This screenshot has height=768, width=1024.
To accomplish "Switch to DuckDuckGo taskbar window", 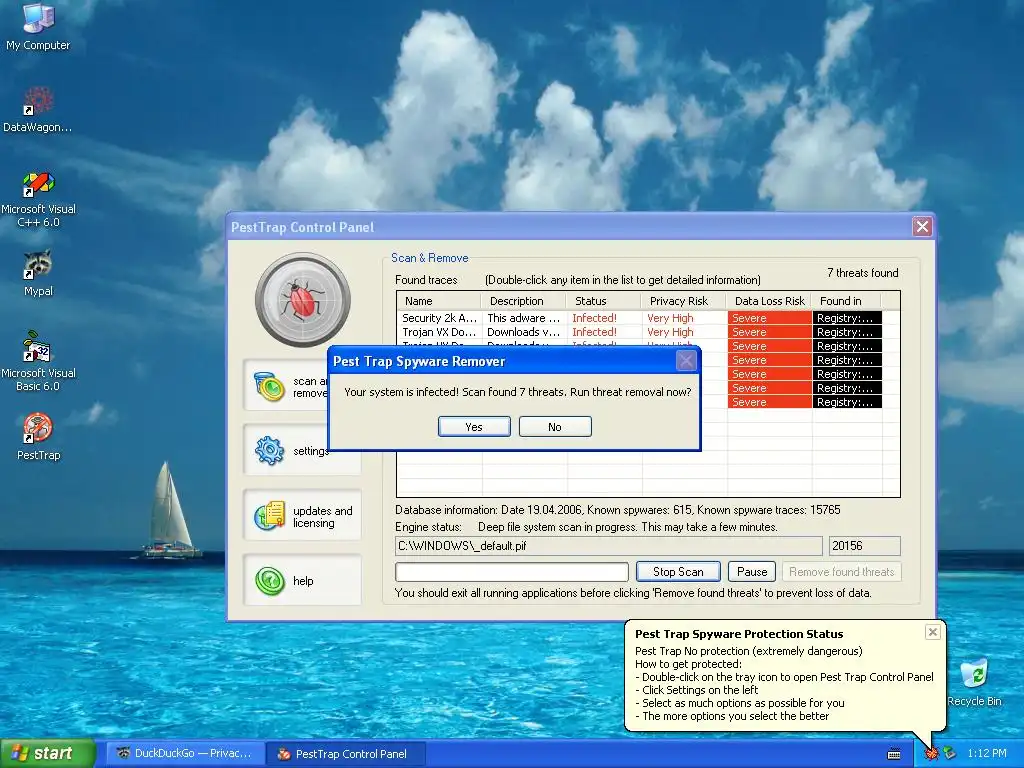I will (185, 754).
